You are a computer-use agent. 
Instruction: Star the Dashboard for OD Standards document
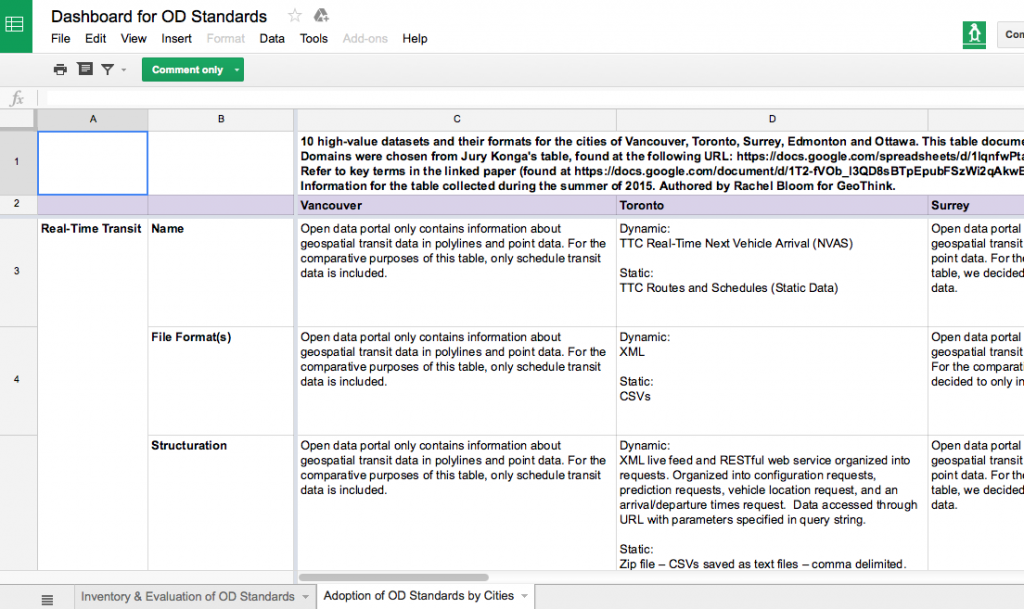(x=295, y=16)
